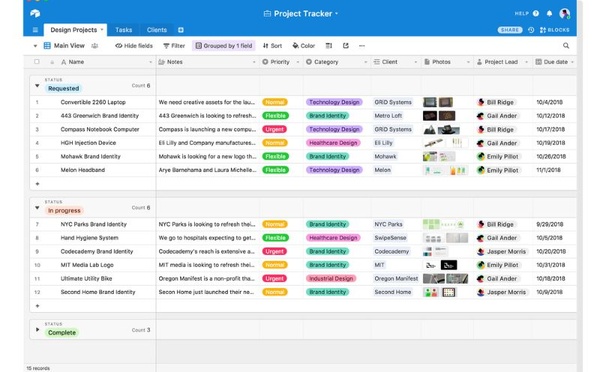Viewport: 600px width, 372px height.
Task: Open the Filter option
Action: 174,46
